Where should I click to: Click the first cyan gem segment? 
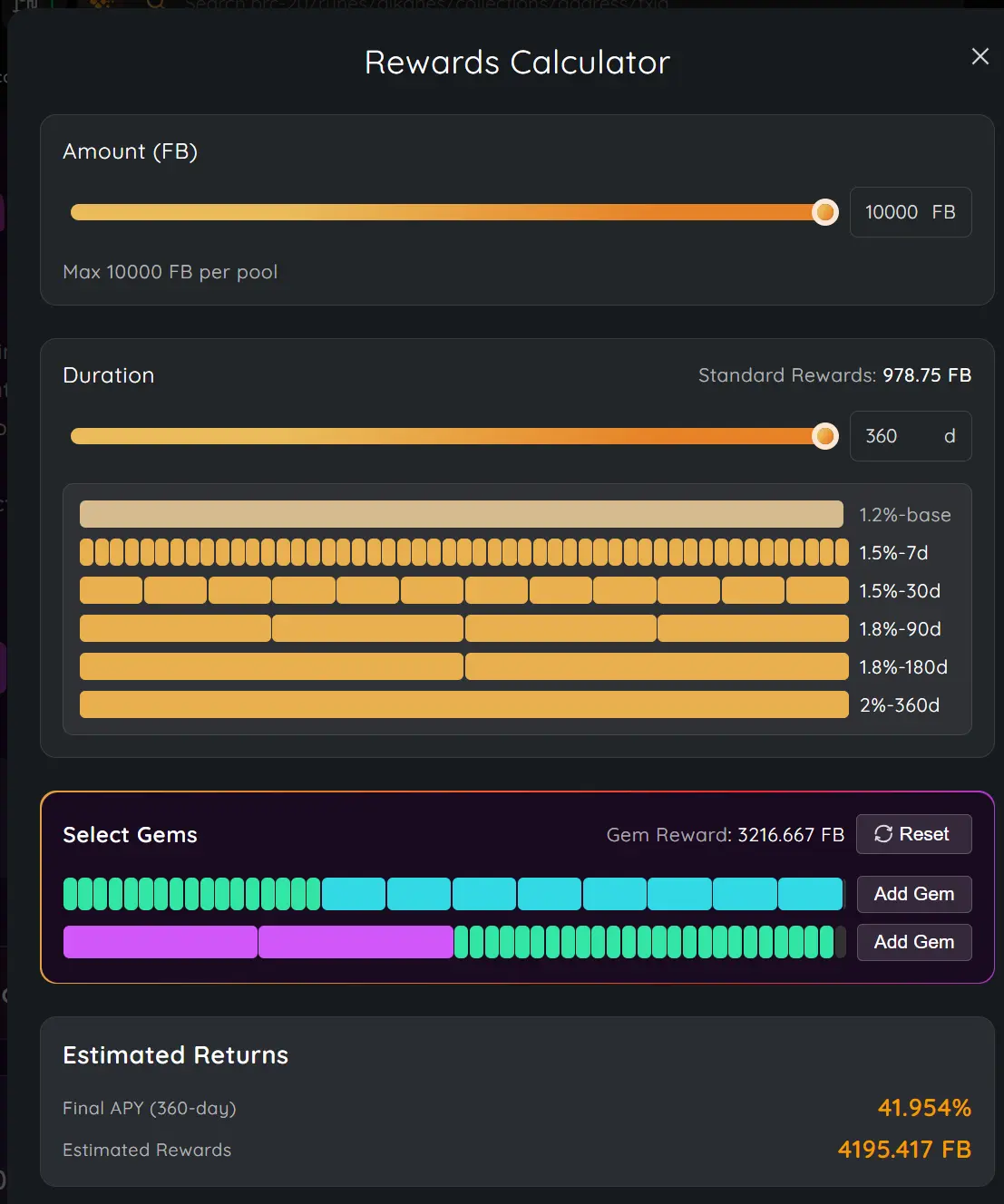click(354, 894)
